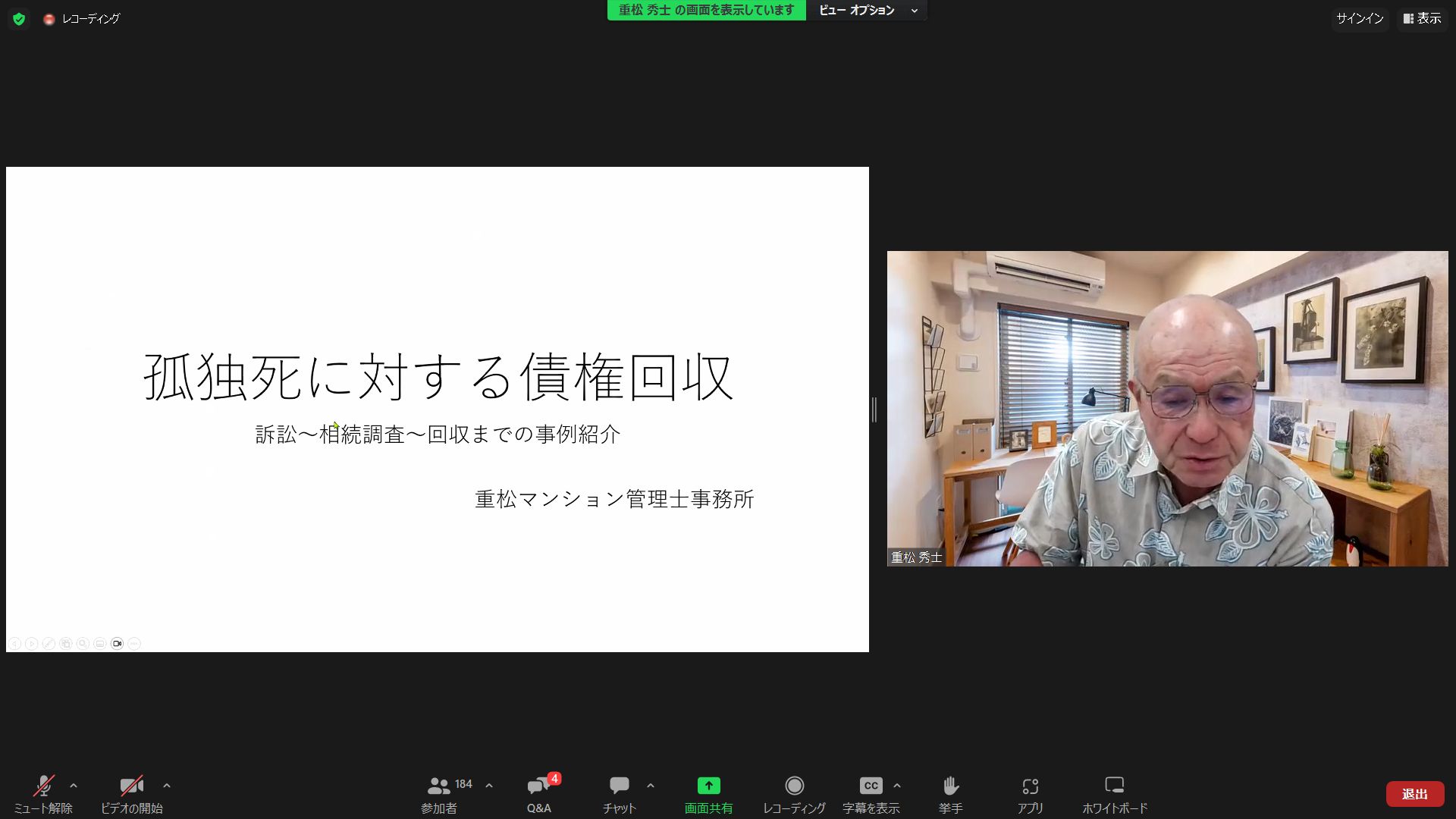Expand the arrow next to participants count 184
Viewport: 1456px width, 819px height.
(x=489, y=786)
